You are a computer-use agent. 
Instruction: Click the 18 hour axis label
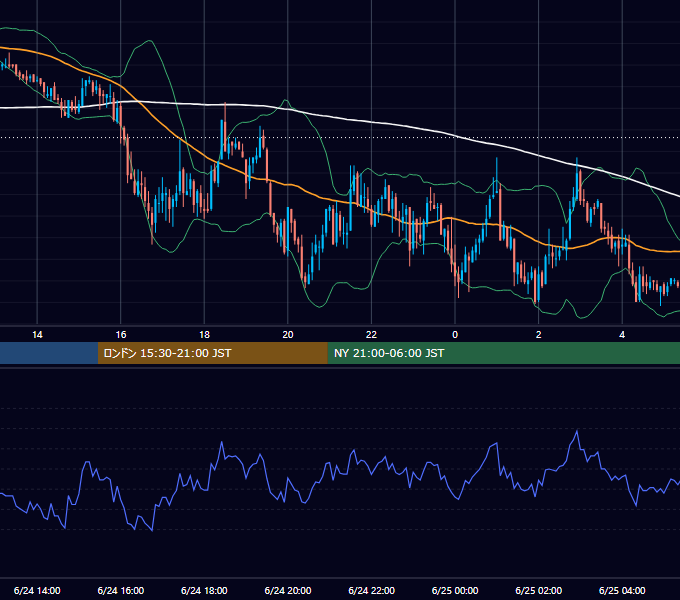pos(204,335)
